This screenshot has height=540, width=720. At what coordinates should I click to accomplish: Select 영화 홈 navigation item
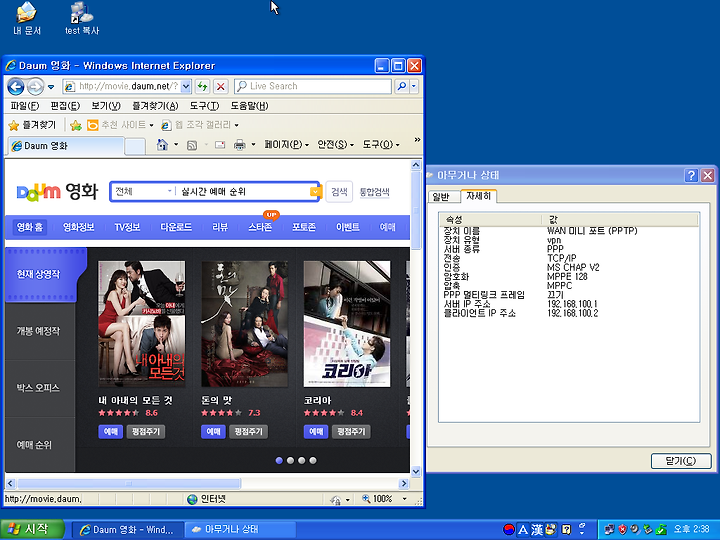30,227
